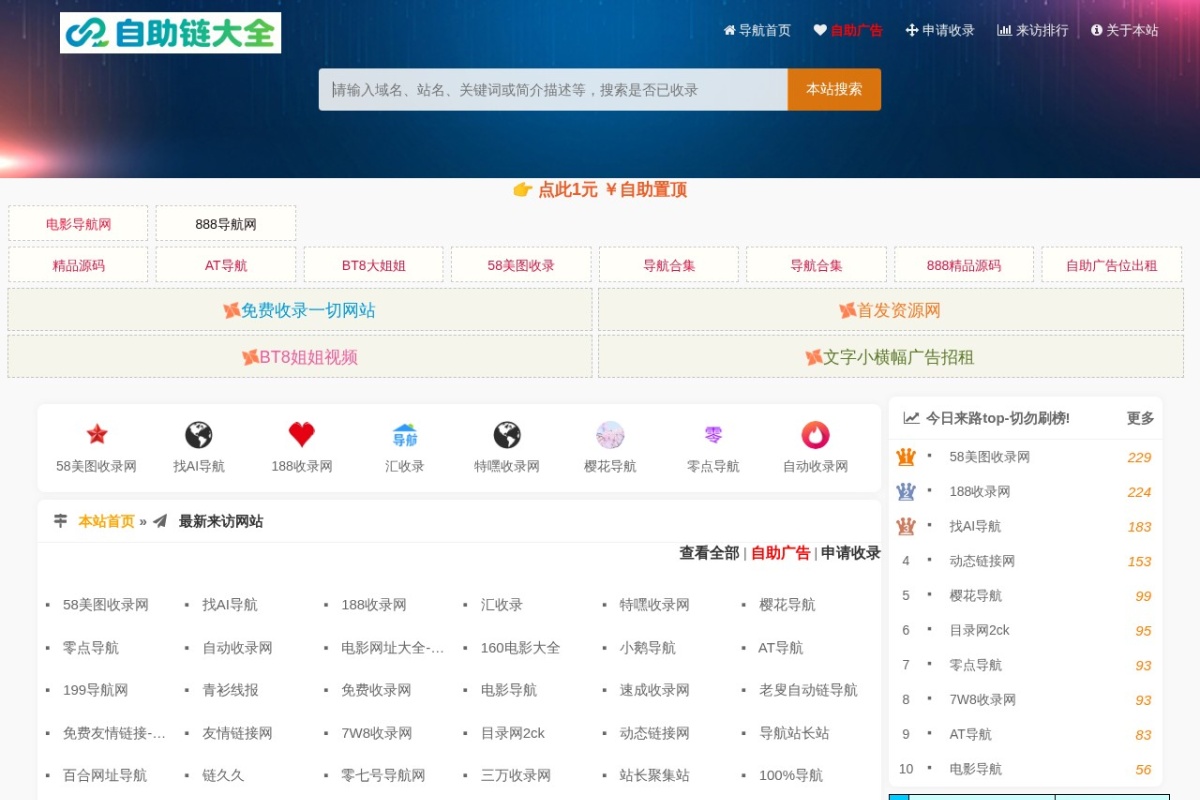This screenshot has width=1200, height=800.
Task: Open 目录网2ck in ranking list
Action: (x=979, y=630)
